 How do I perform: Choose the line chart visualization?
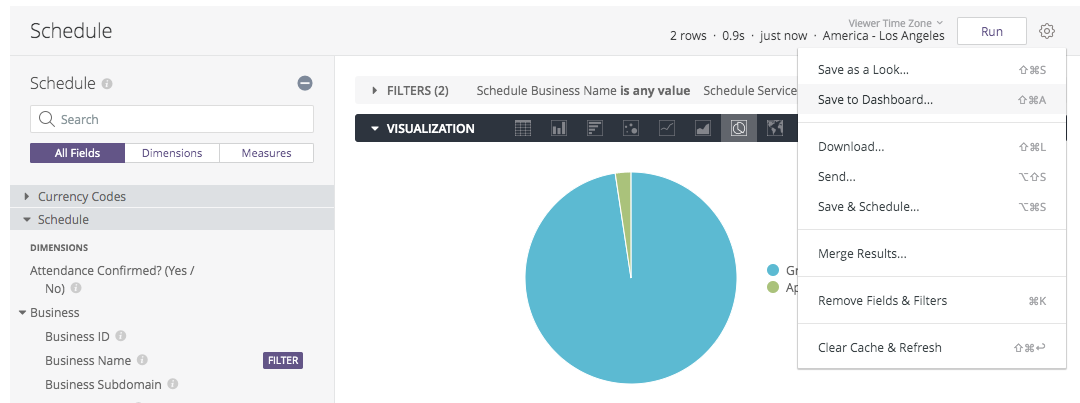click(666, 128)
